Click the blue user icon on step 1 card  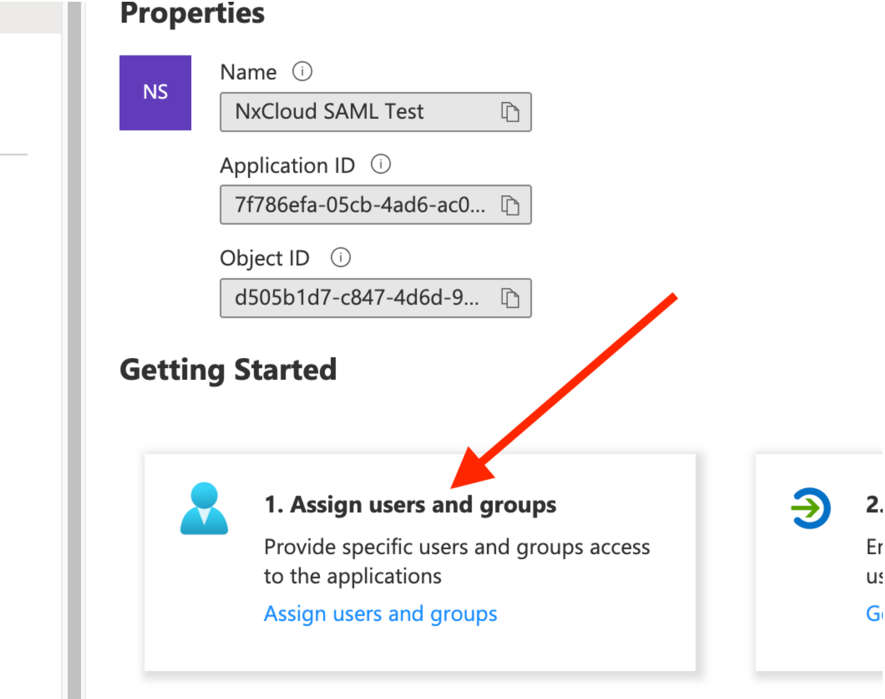(x=204, y=509)
